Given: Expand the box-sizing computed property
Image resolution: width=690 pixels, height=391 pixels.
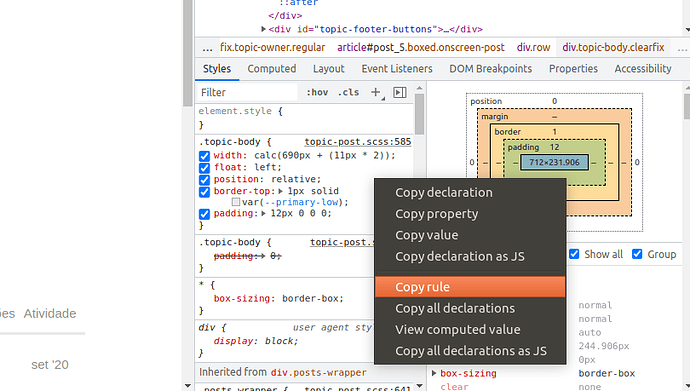Looking at the screenshot, I should click(x=434, y=373).
